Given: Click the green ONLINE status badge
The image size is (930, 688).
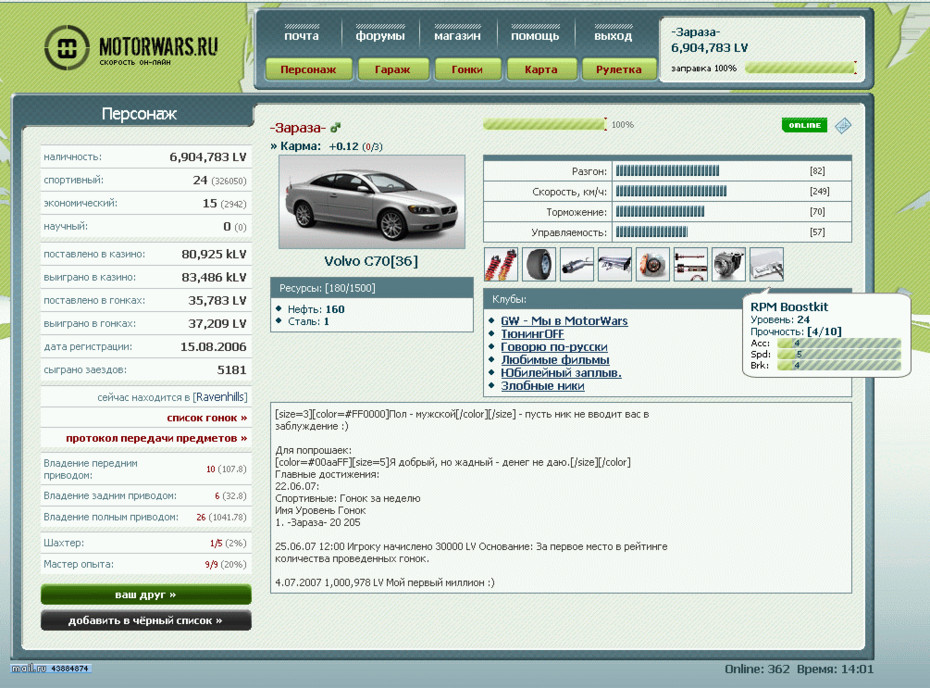Looking at the screenshot, I should point(804,125).
